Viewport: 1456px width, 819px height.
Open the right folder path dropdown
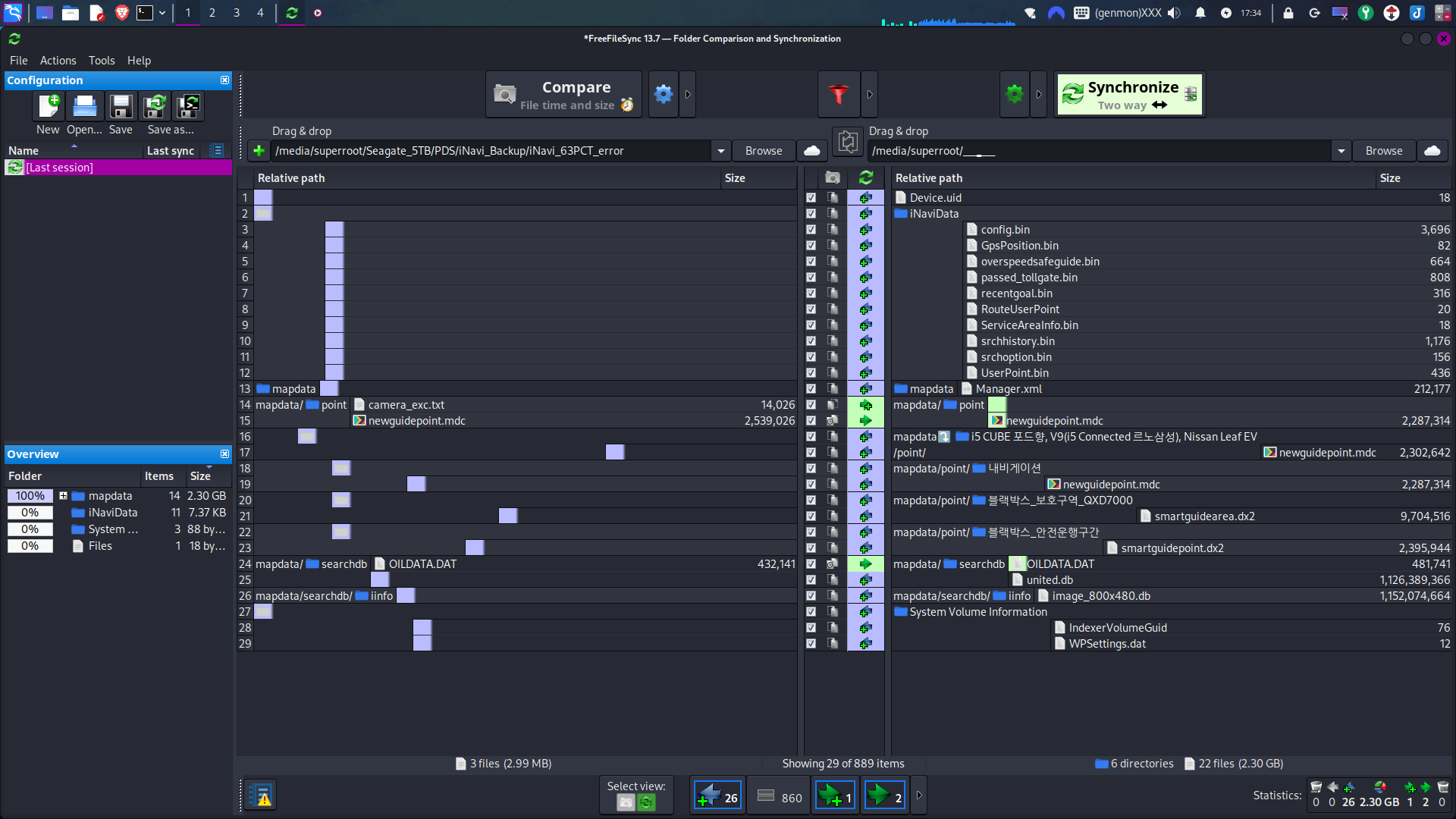1341,151
